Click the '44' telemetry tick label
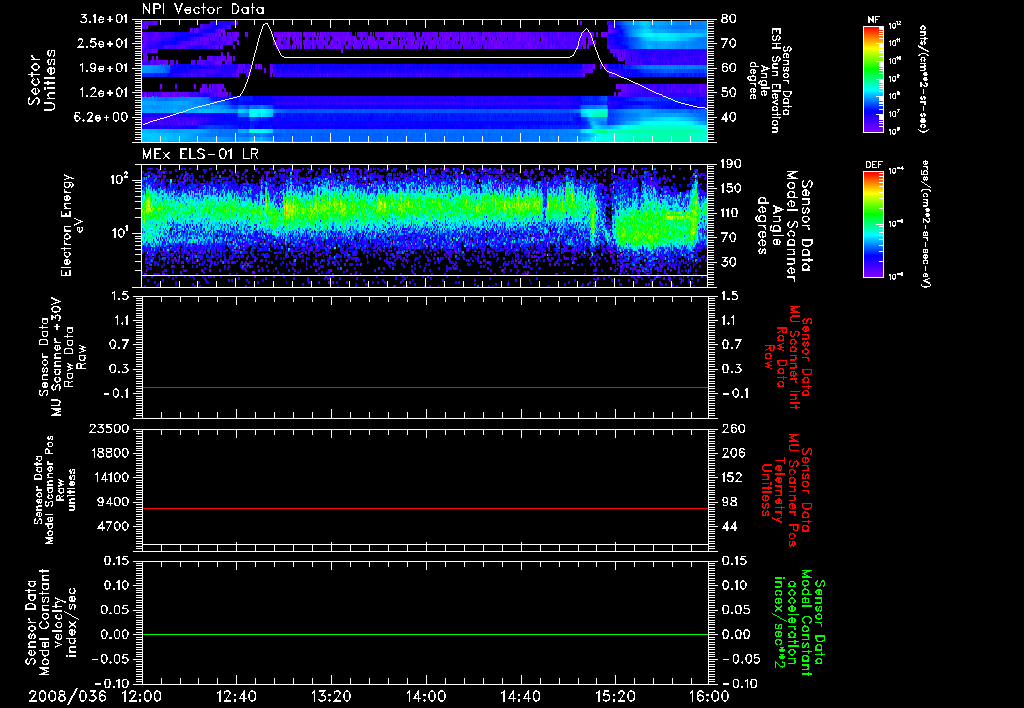 [729, 526]
